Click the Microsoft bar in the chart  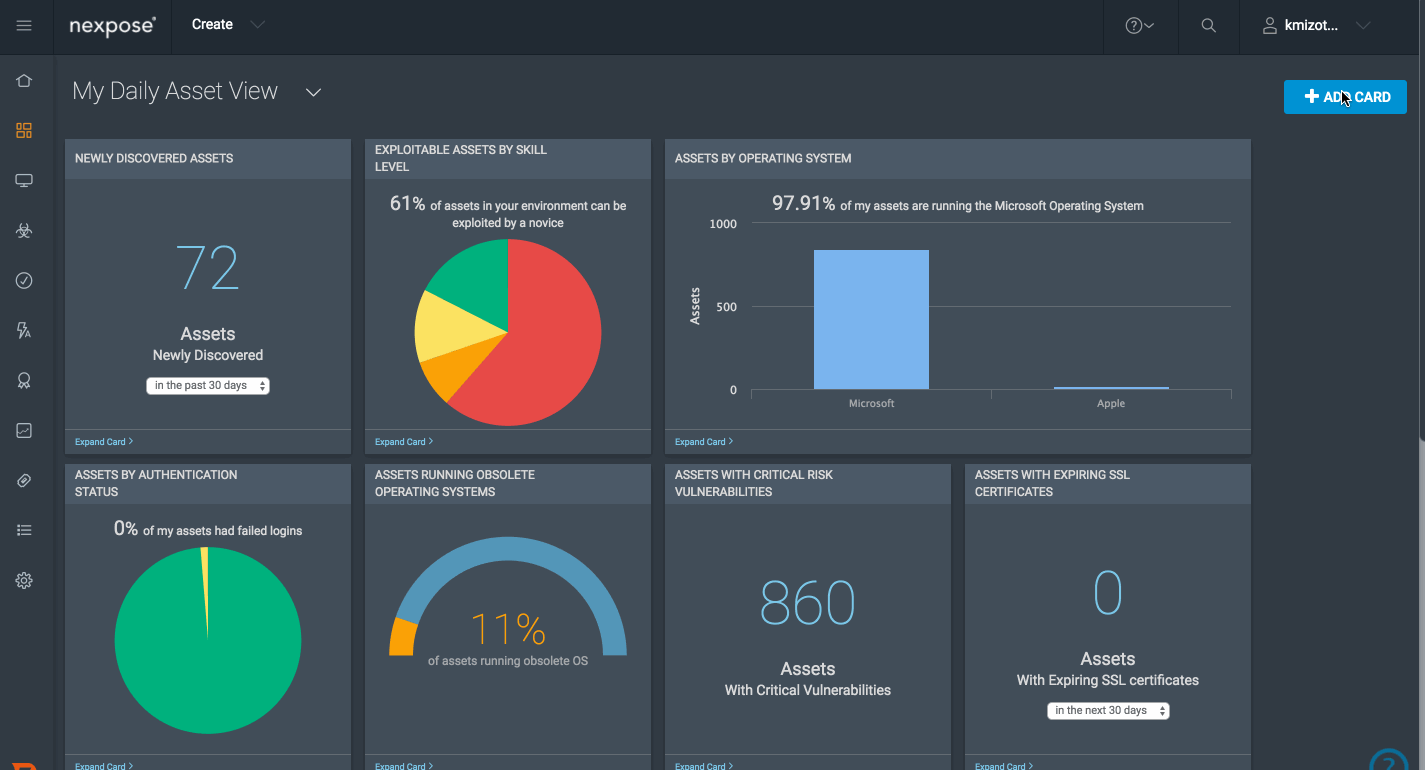click(871, 319)
